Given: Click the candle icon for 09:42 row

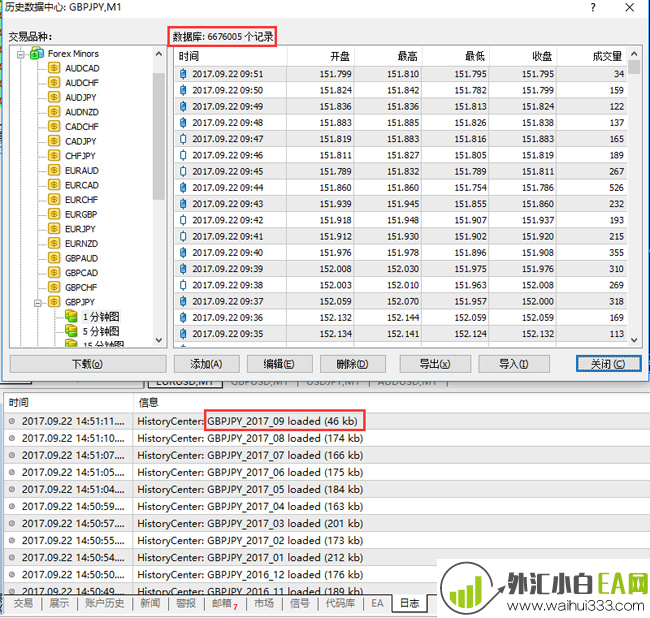Looking at the screenshot, I should point(183,220).
